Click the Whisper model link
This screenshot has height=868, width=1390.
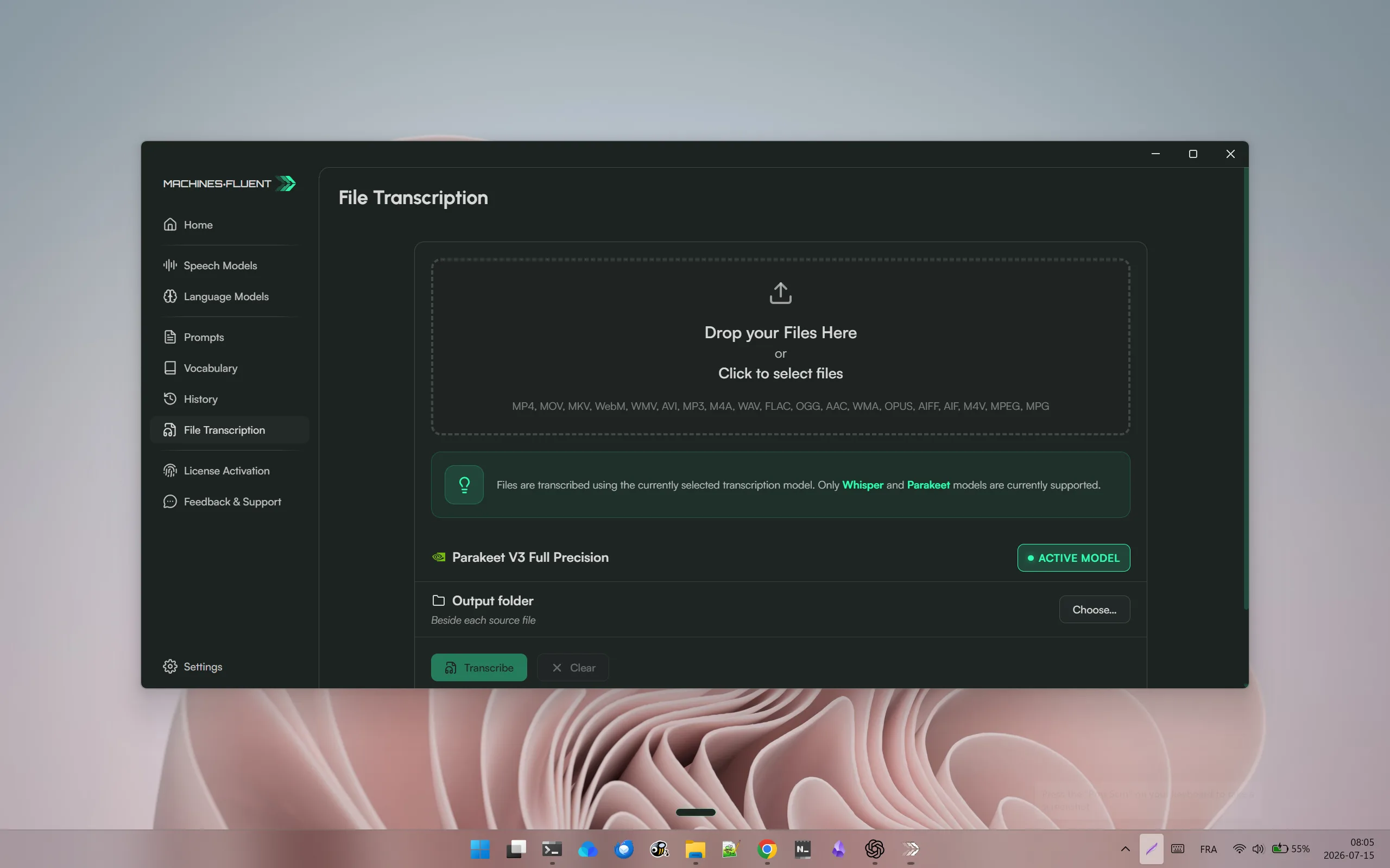coord(862,485)
